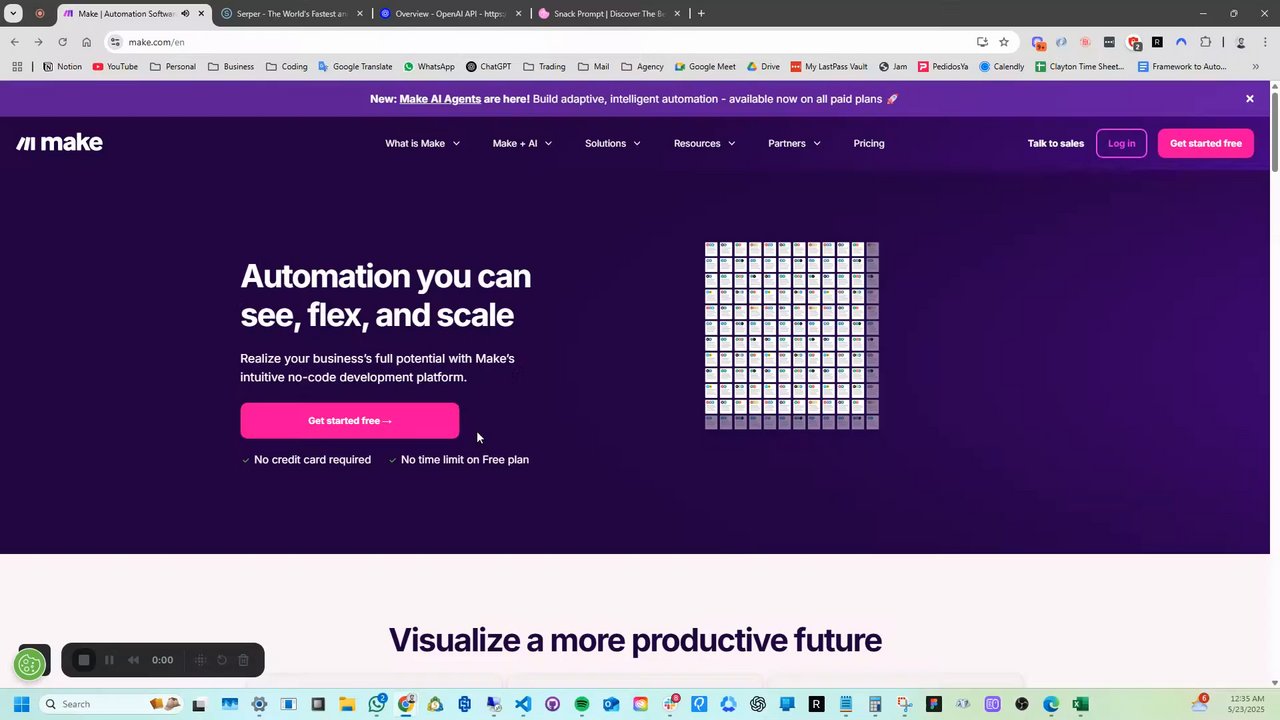Open the My LastPass Vault bookmark

pyautogui.click(x=829, y=67)
